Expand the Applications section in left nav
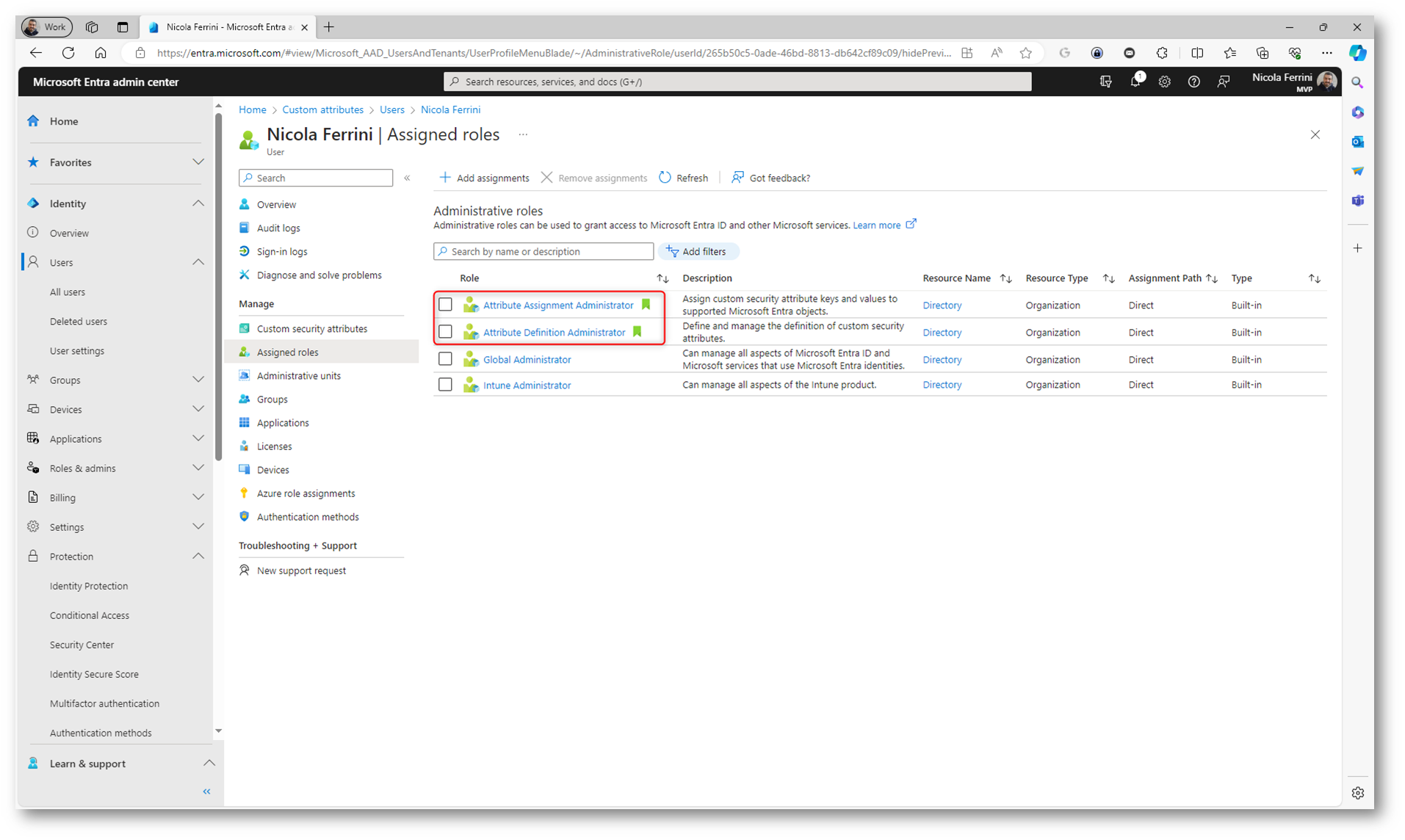The image size is (1405, 840). tap(198, 438)
